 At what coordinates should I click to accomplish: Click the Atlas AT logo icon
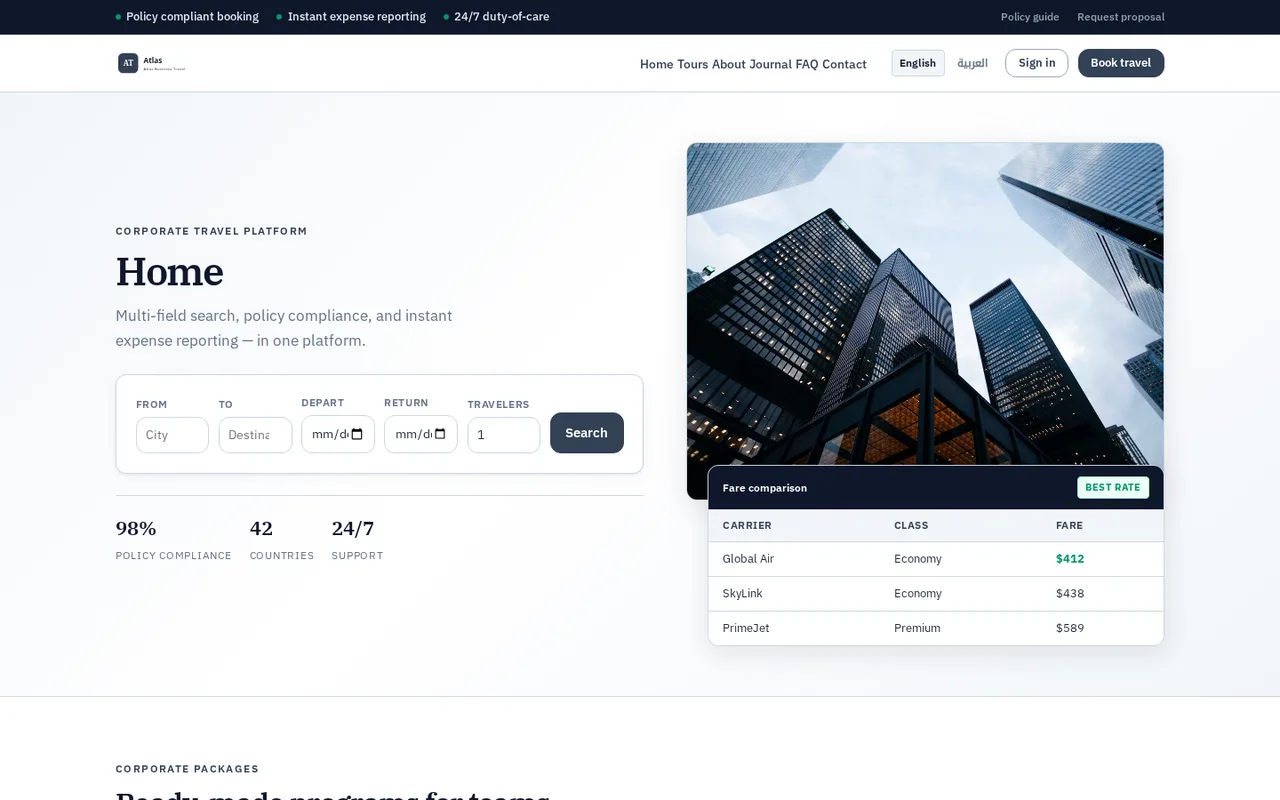[x=128, y=63]
